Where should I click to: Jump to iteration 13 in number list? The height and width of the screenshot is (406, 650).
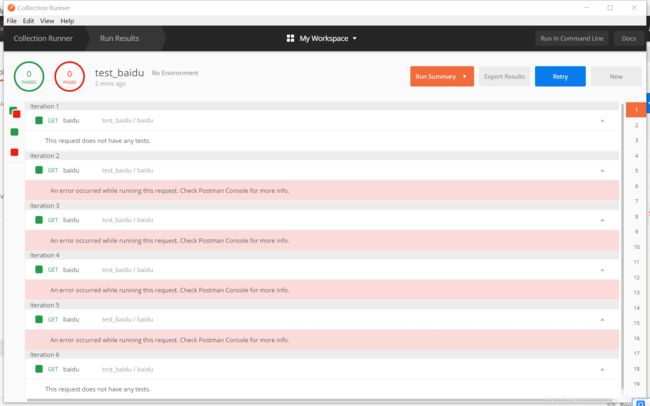click(x=636, y=292)
